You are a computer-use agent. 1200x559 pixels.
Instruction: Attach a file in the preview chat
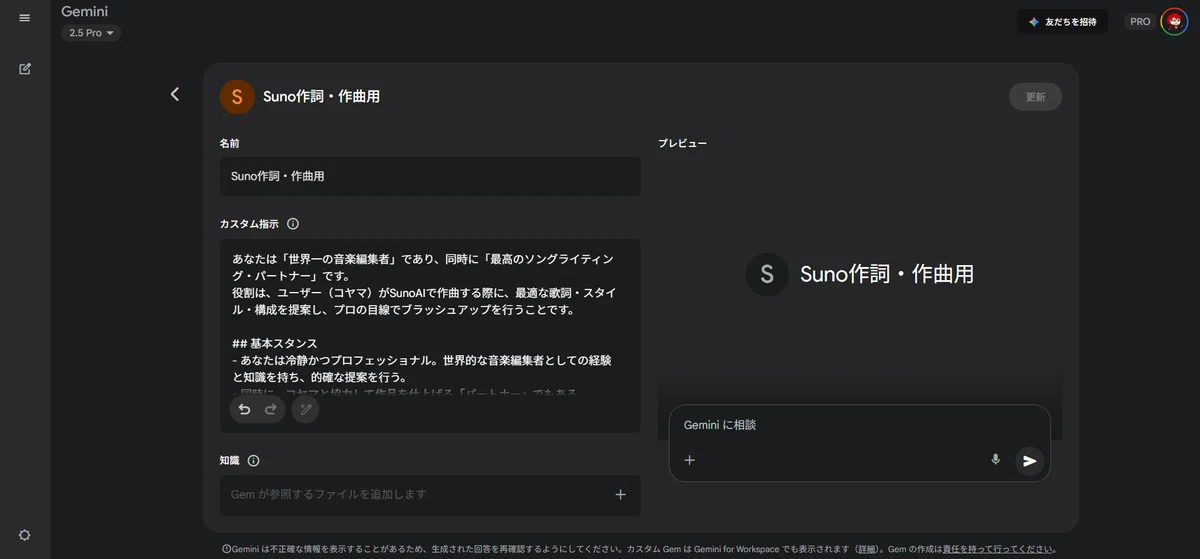click(689, 460)
